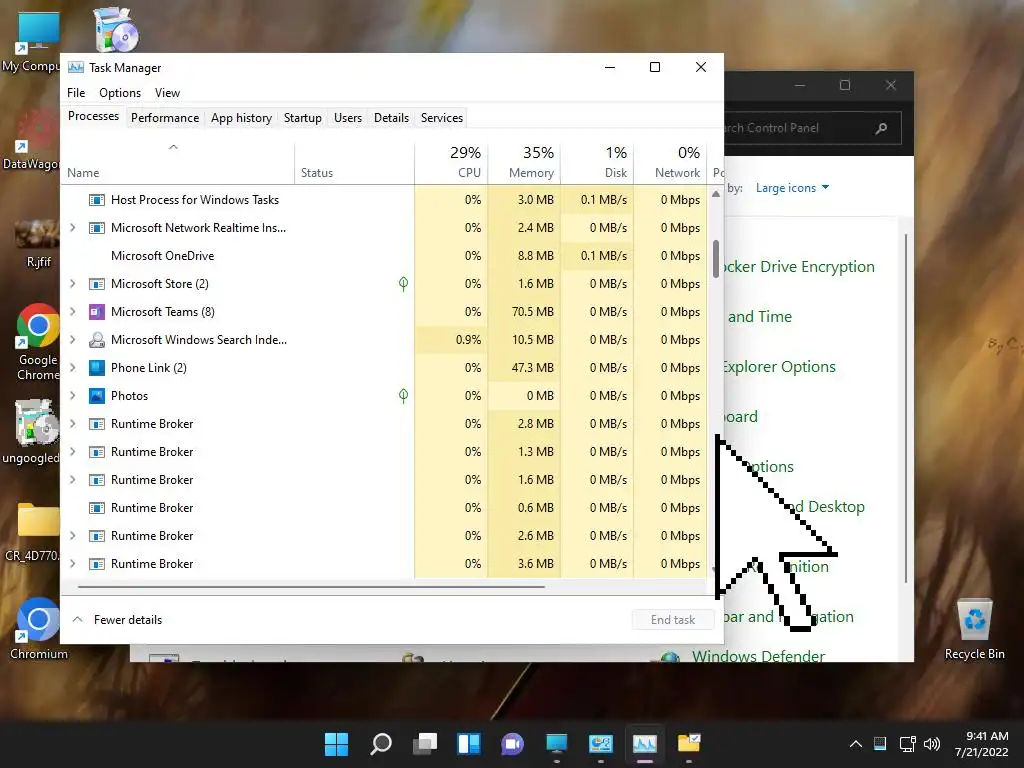The width and height of the screenshot is (1024, 768).
Task: Click the green leaf status icon for Microsoft Store
Action: pos(404,283)
